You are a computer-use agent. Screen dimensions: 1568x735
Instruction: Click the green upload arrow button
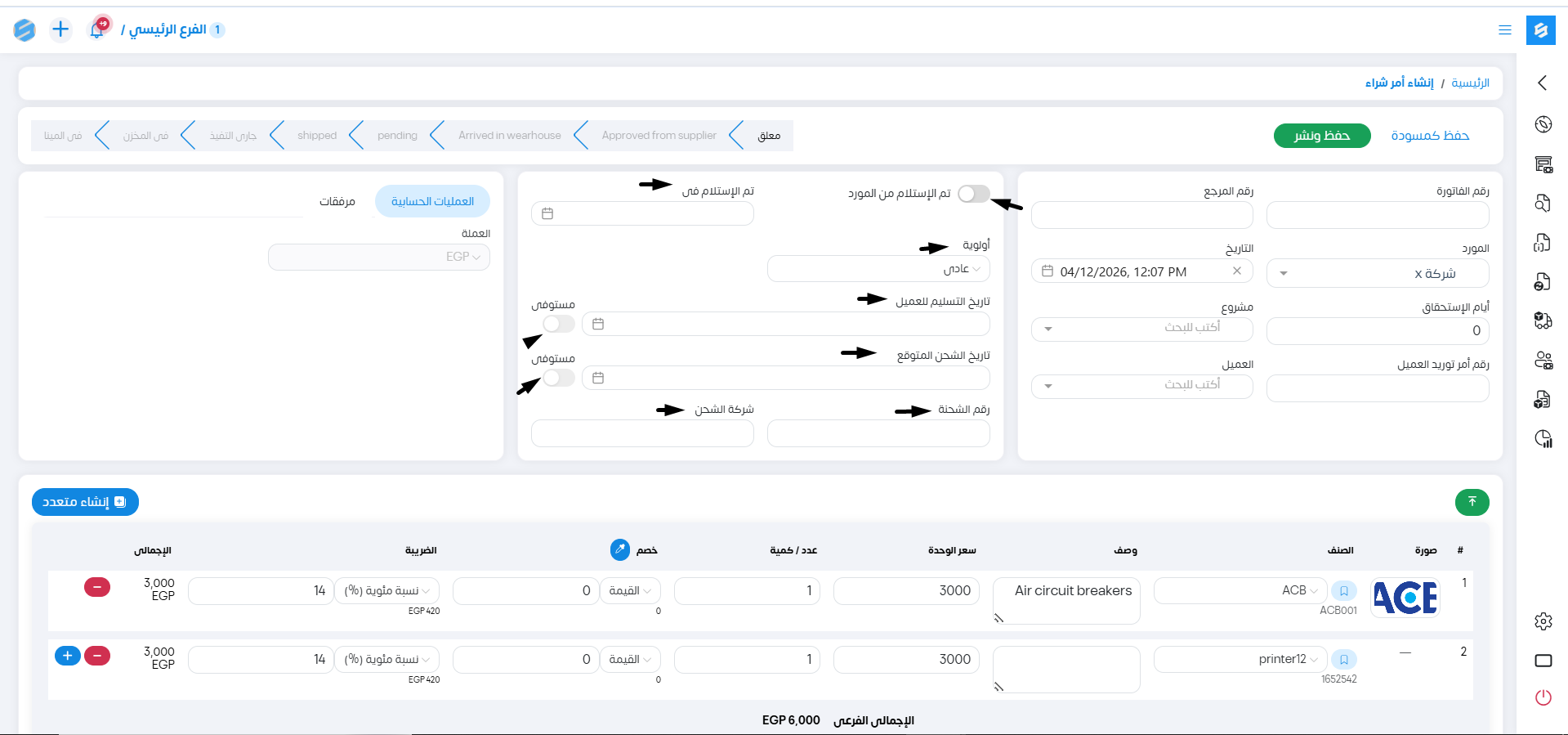(1472, 502)
